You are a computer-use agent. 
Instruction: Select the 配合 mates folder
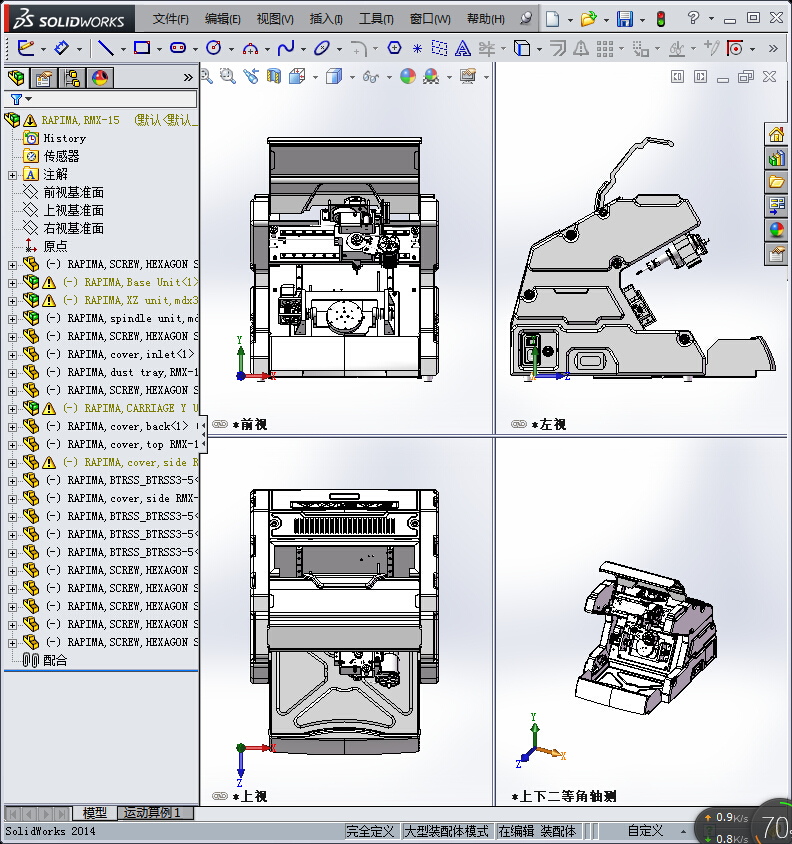click(55, 660)
